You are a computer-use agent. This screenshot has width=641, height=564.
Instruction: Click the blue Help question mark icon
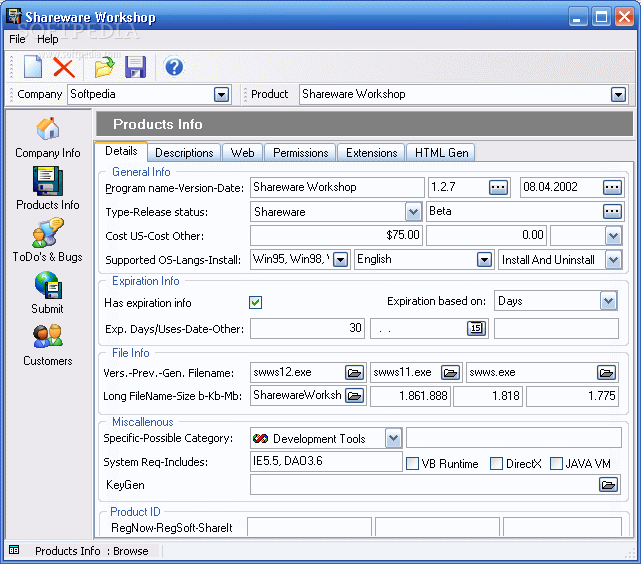click(174, 67)
